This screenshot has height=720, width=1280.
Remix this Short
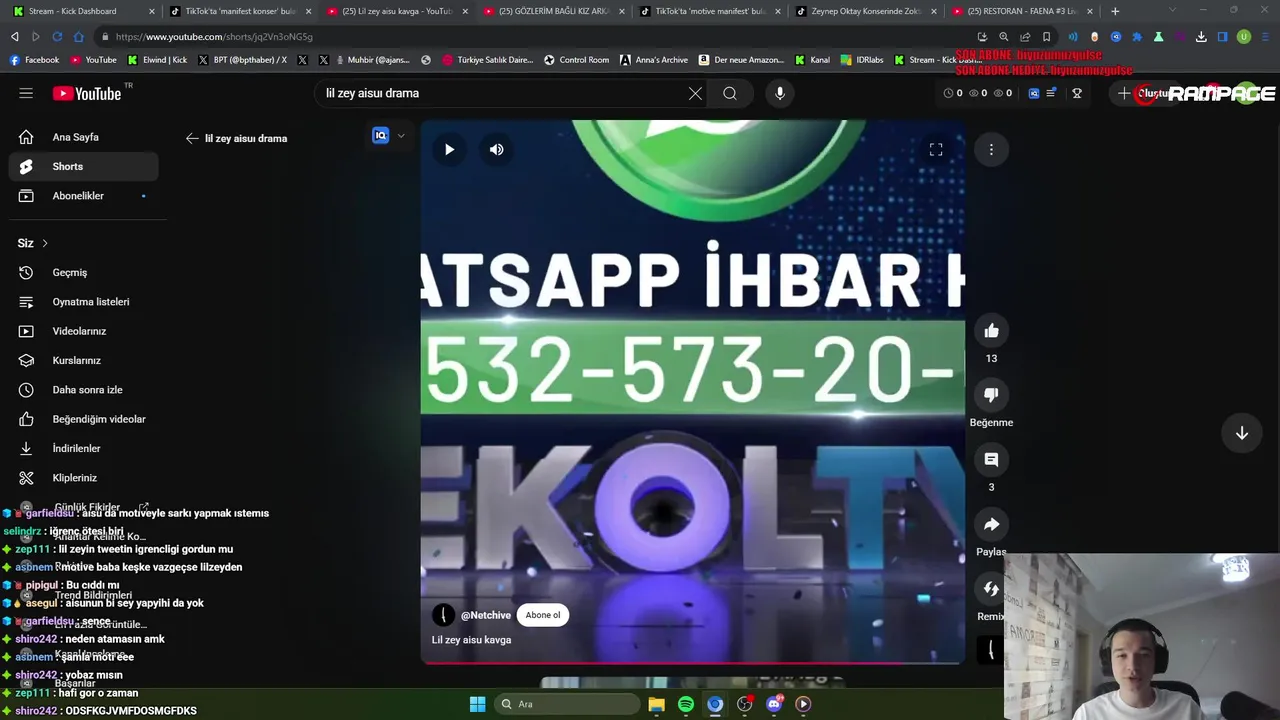tap(991, 589)
